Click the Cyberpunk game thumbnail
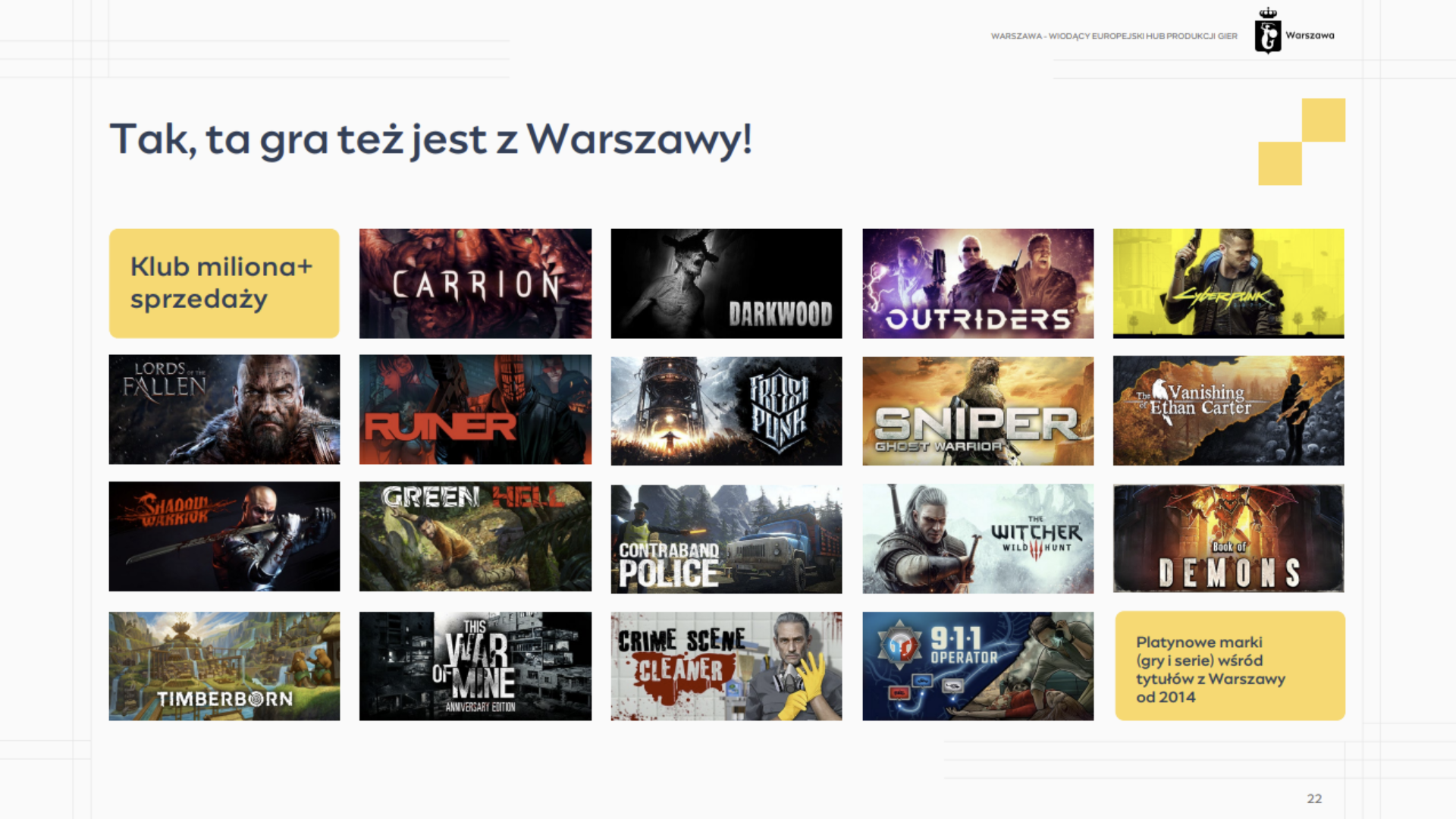This screenshot has width=1456, height=819. [x=1228, y=283]
